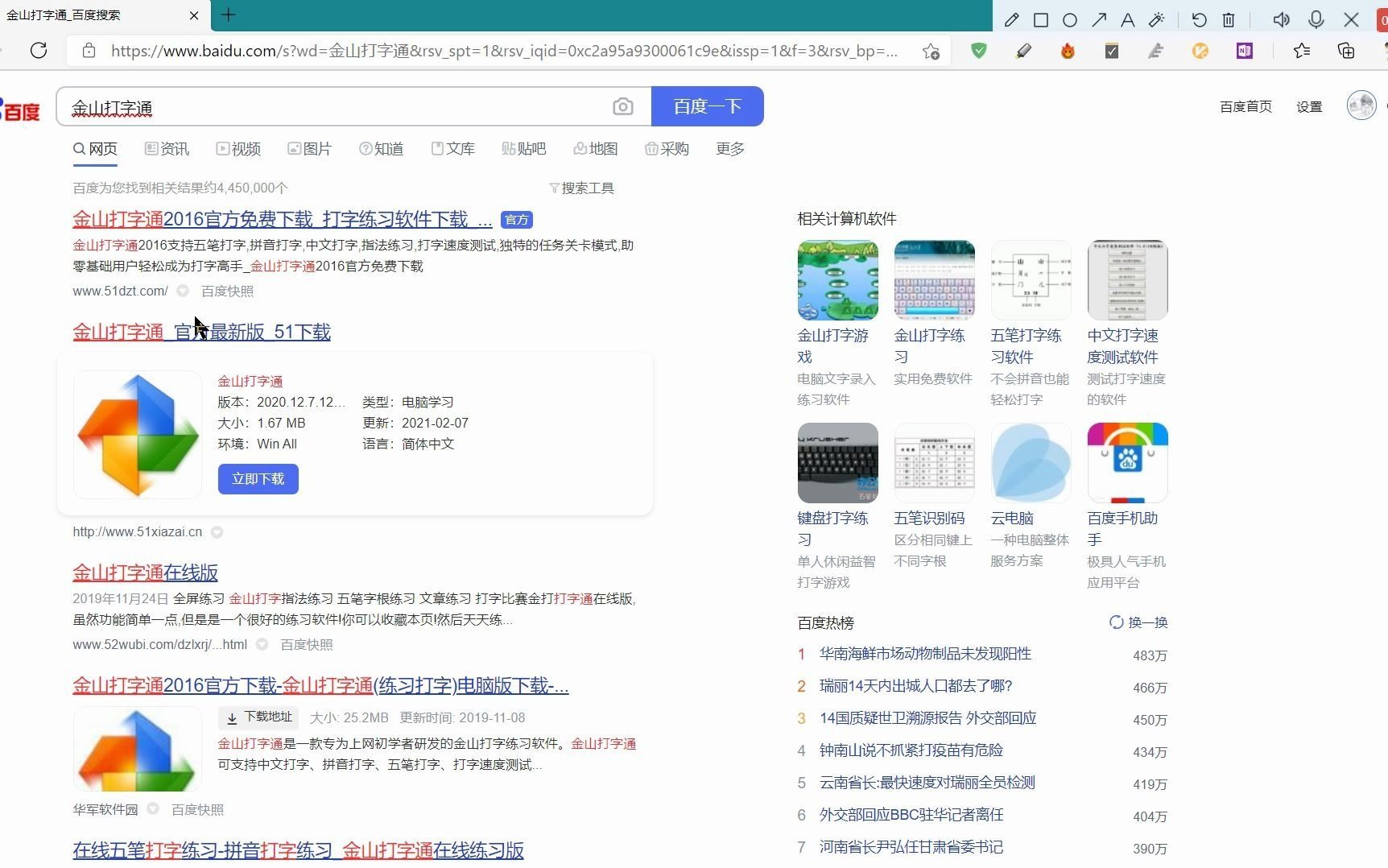
Task: Open 百度手机助手 thumbnail
Action: tap(1127, 463)
